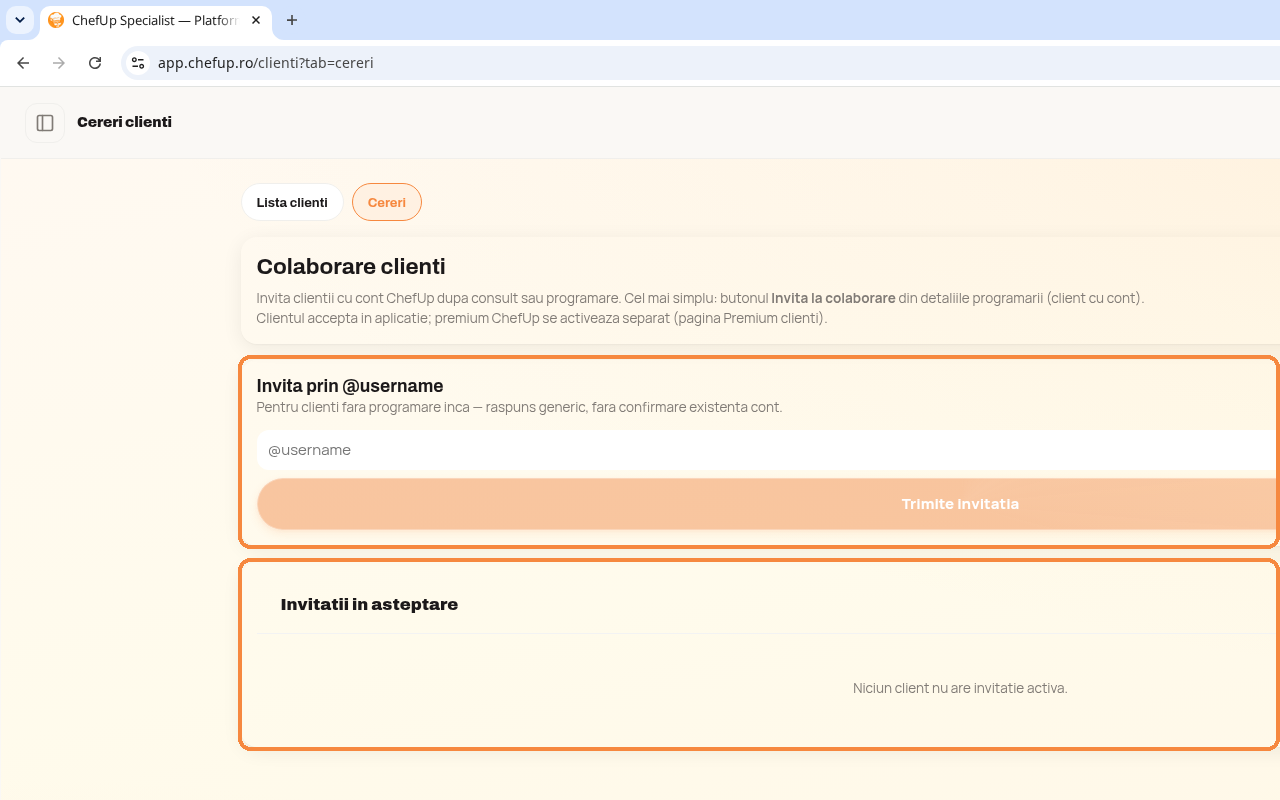Image resolution: width=1280 pixels, height=800 pixels.
Task: Click the browser forward arrow
Action: (x=59, y=63)
